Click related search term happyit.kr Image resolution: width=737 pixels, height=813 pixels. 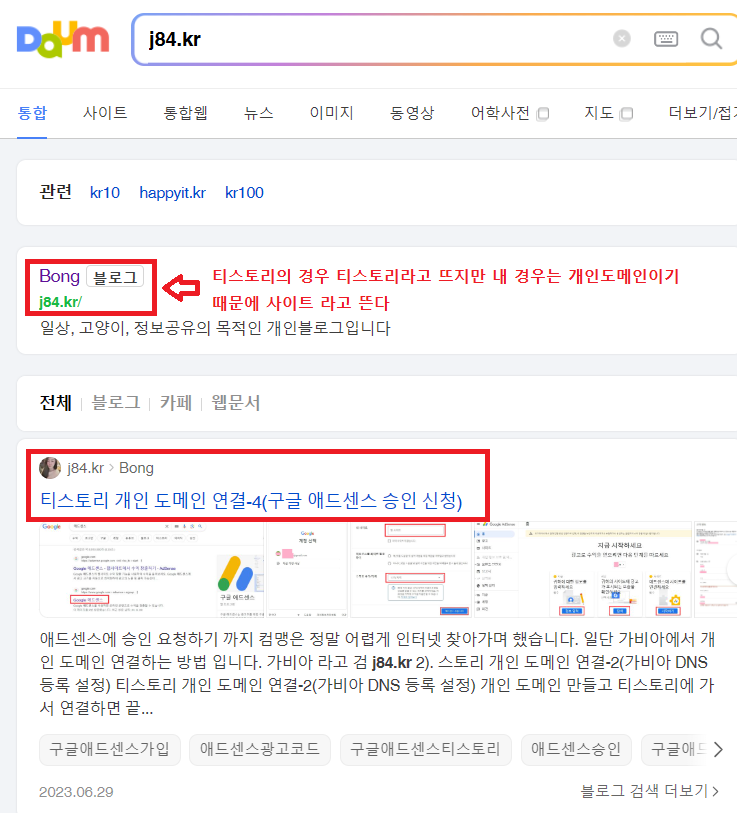pyautogui.click(x=172, y=193)
